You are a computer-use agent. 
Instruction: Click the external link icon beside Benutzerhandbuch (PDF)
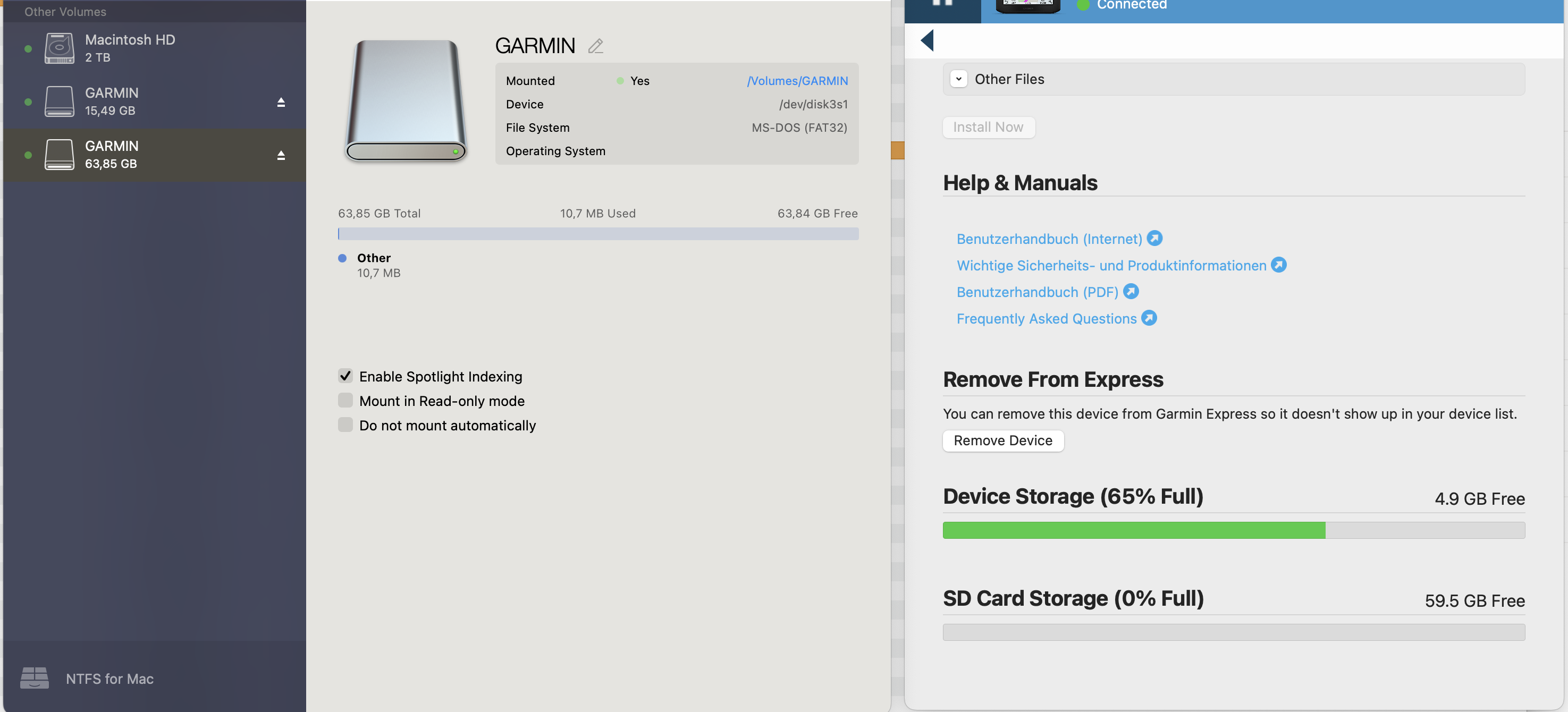[x=1131, y=292]
